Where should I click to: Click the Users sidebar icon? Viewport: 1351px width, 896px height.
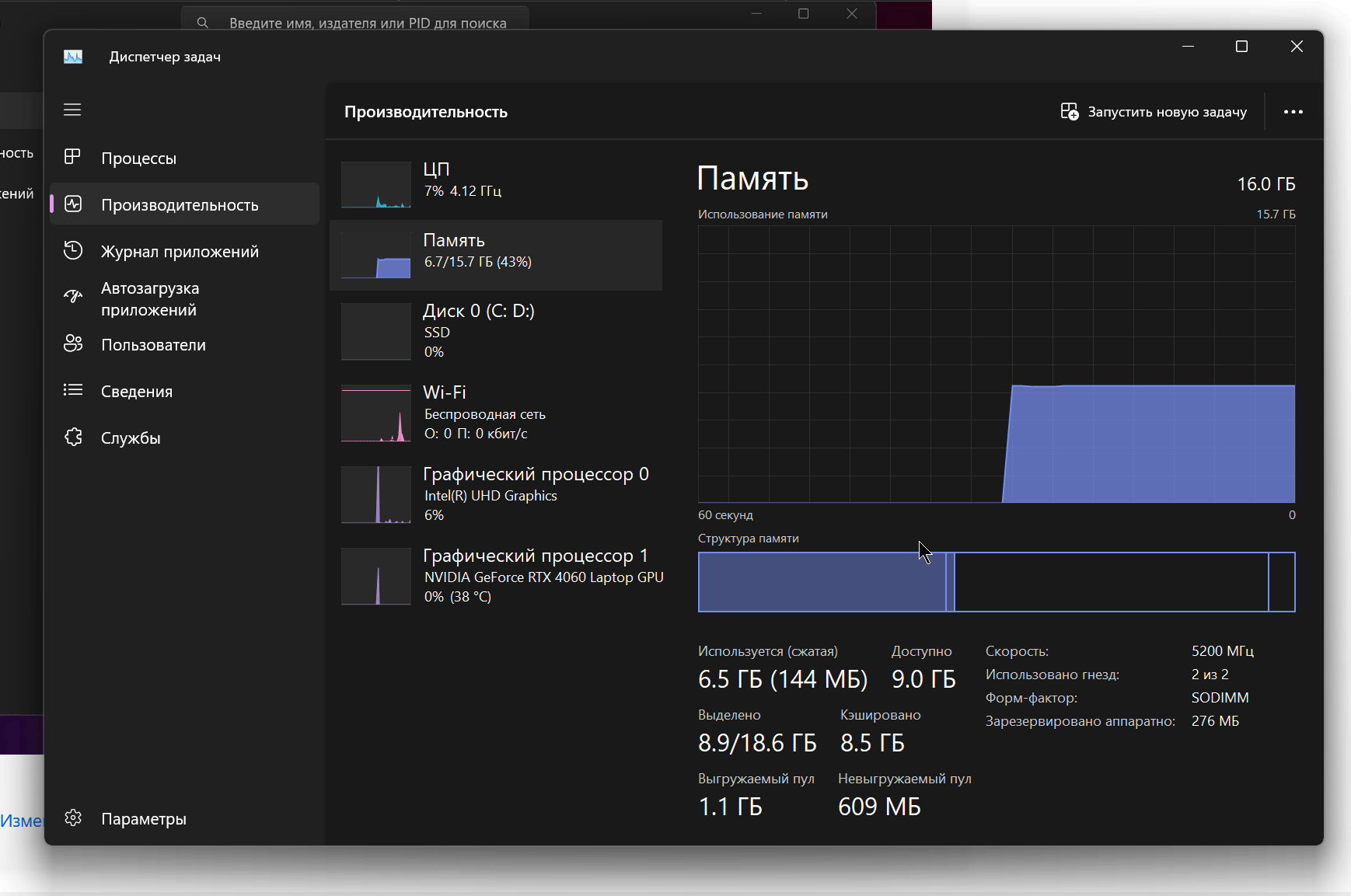[x=73, y=343]
